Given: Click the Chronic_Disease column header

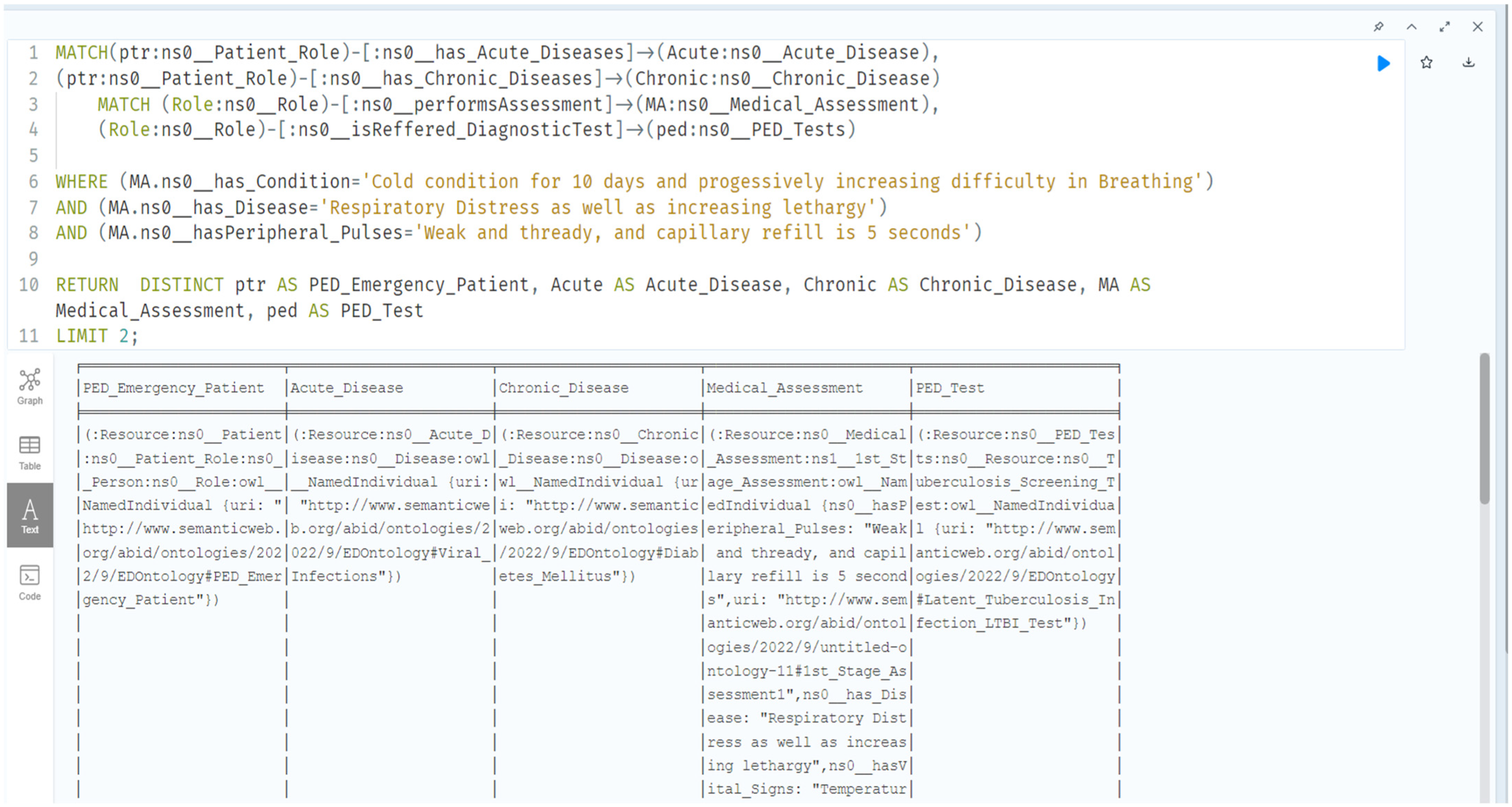Looking at the screenshot, I should click(563, 388).
